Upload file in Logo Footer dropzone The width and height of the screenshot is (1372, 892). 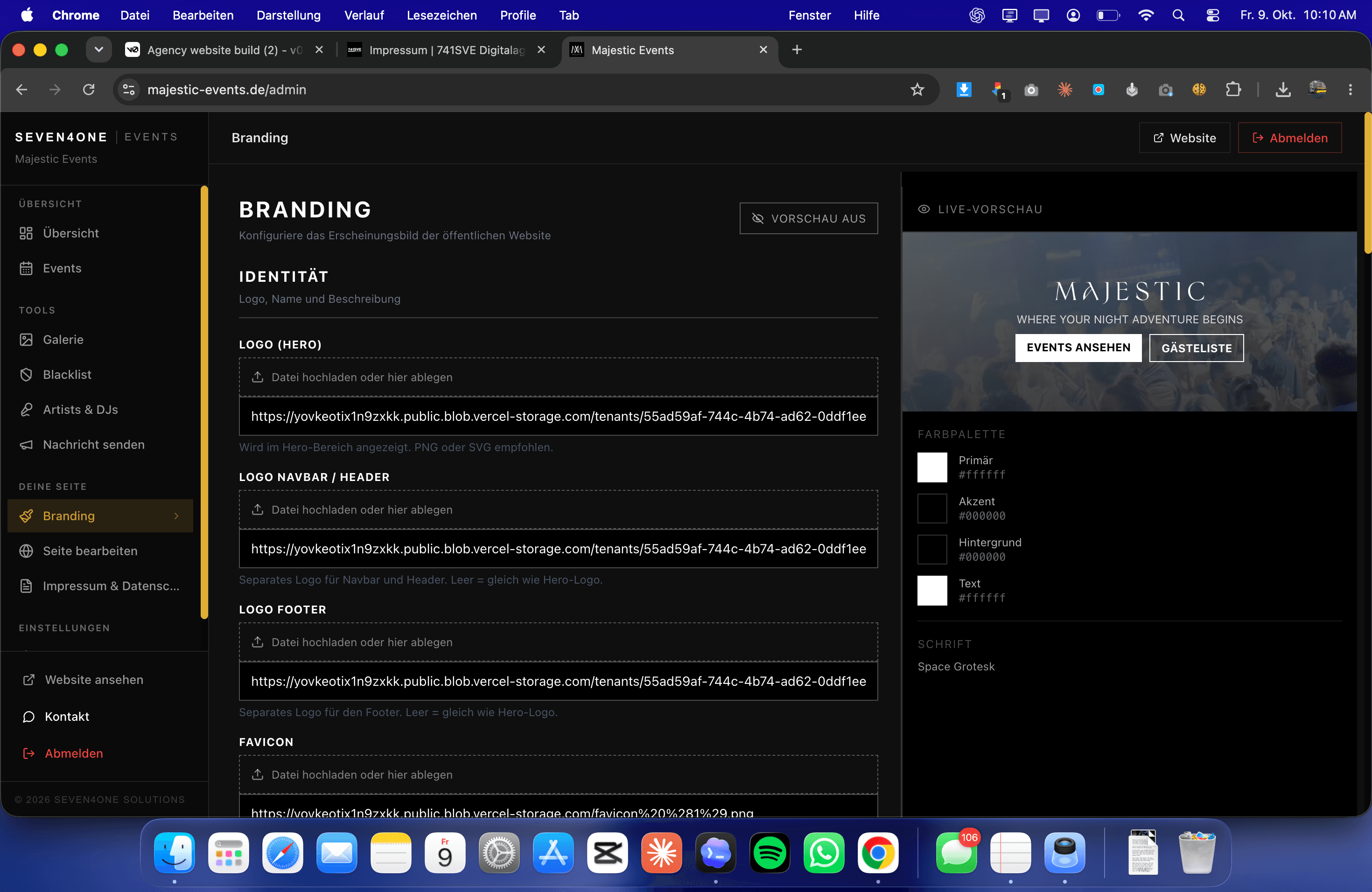(x=558, y=642)
